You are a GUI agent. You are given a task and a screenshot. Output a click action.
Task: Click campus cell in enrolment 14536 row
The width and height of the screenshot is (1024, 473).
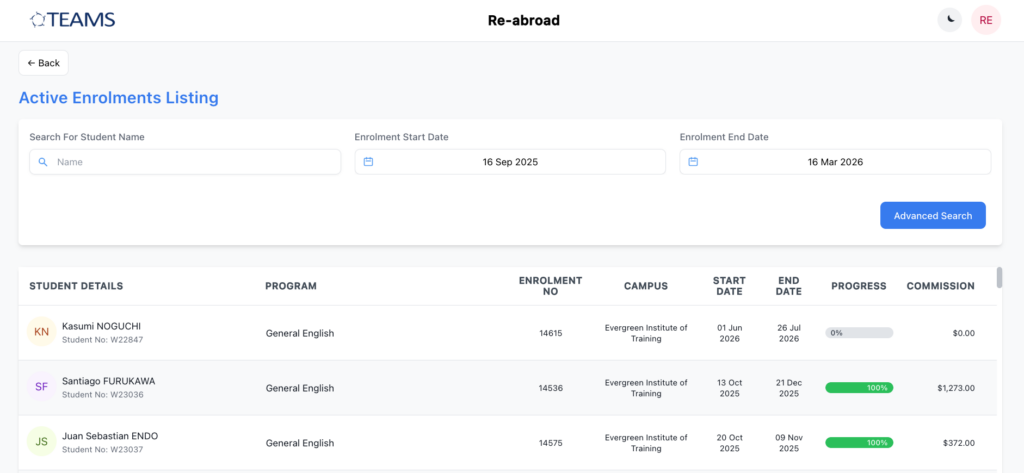tap(646, 388)
